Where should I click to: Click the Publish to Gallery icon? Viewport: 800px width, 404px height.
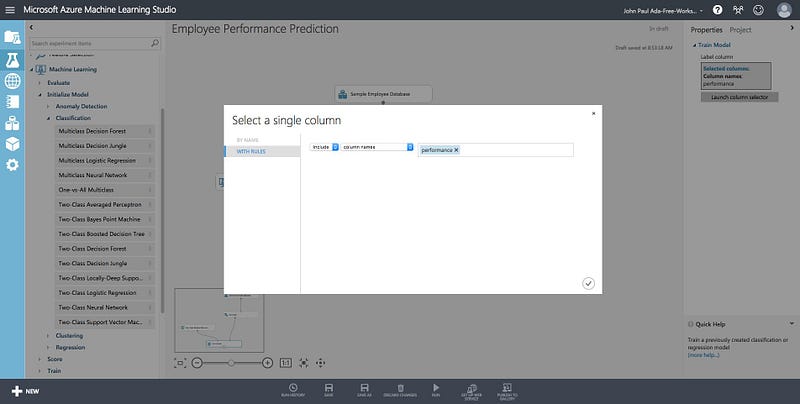(x=507, y=391)
